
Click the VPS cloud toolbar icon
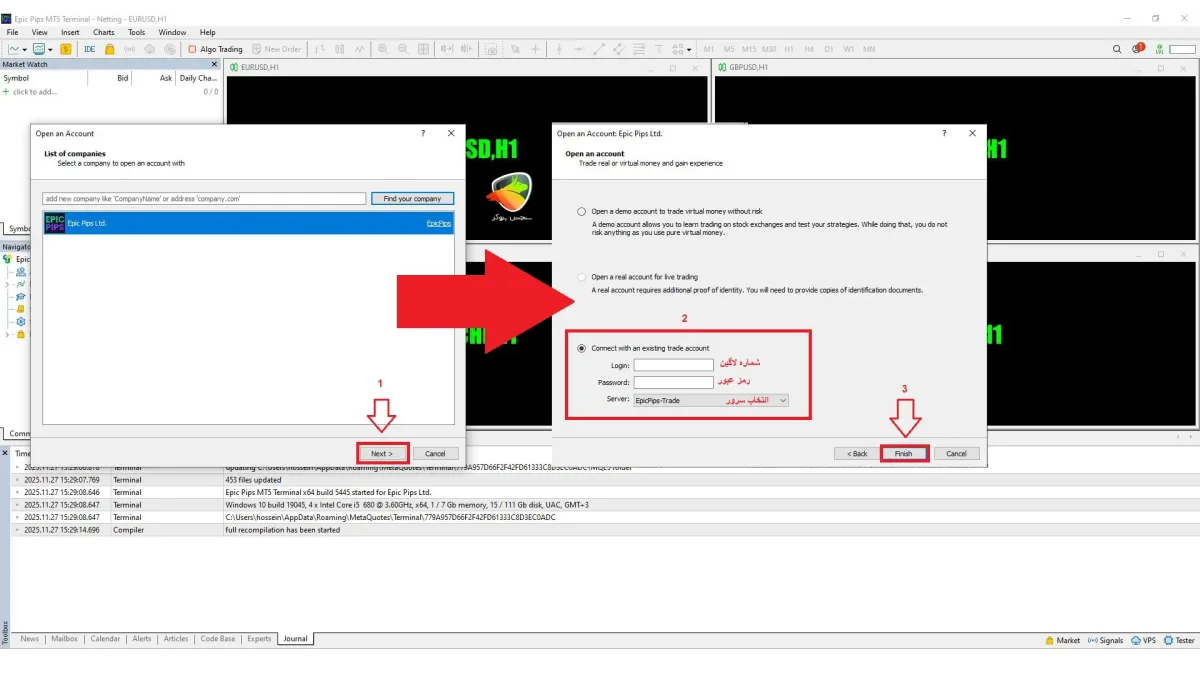(x=149, y=49)
